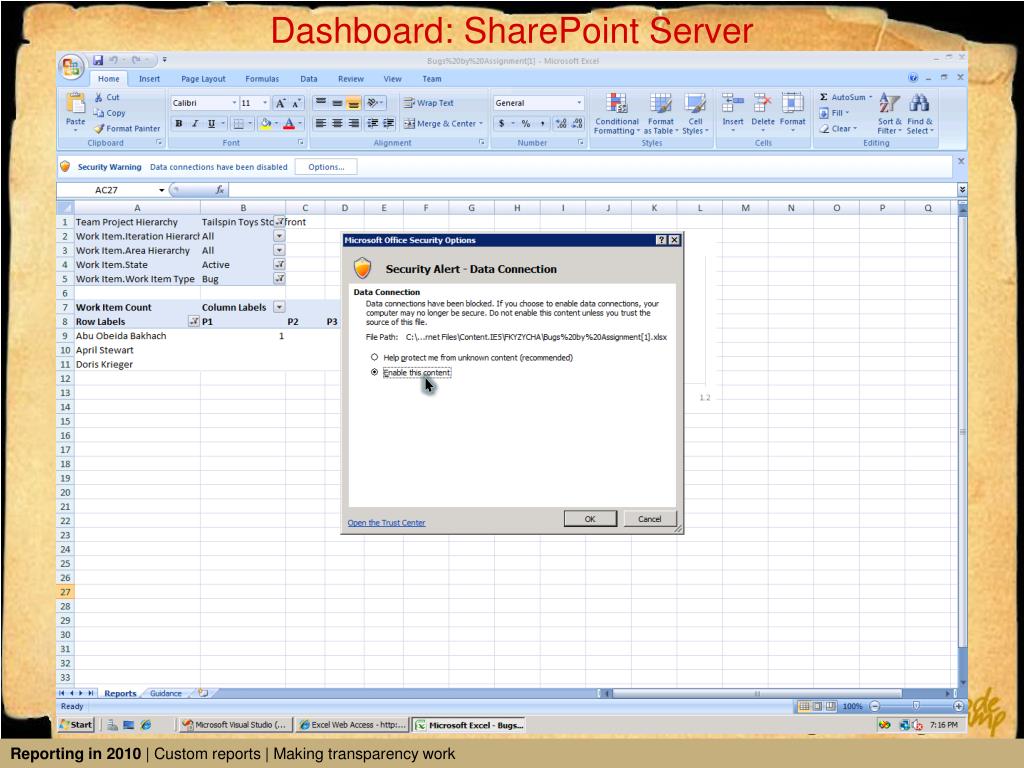Screen dimensions: 1024x768
Task: Click AutoSum in the Editing group
Action: point(846,97)
